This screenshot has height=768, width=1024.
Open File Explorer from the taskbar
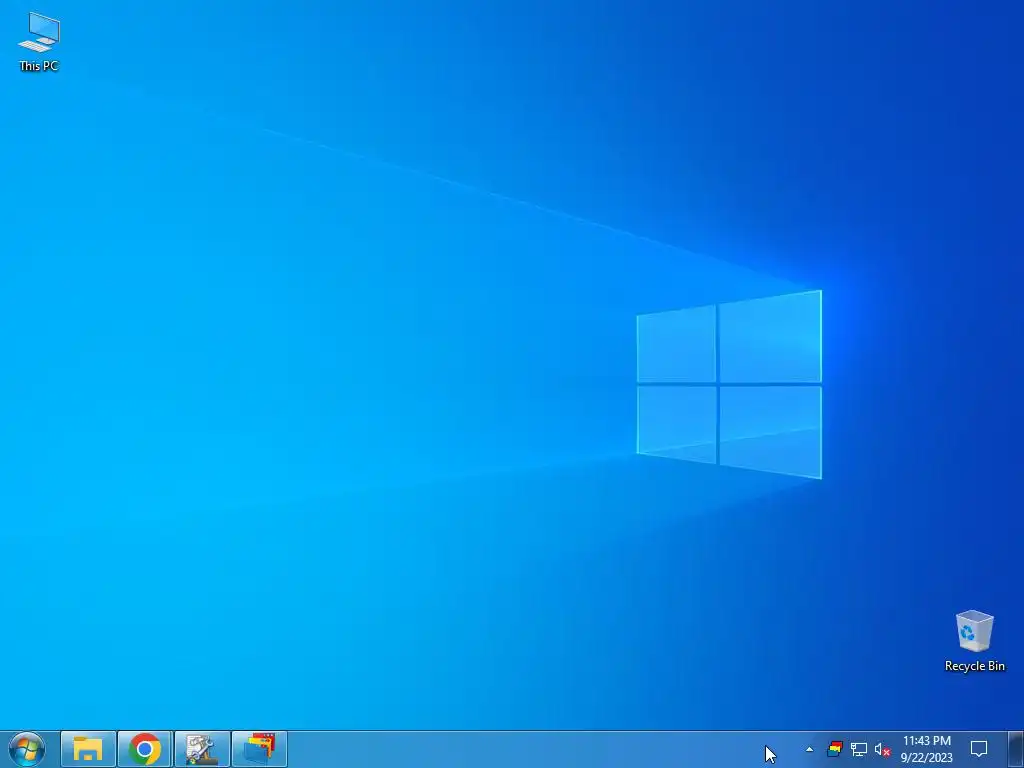click(88, 749)
